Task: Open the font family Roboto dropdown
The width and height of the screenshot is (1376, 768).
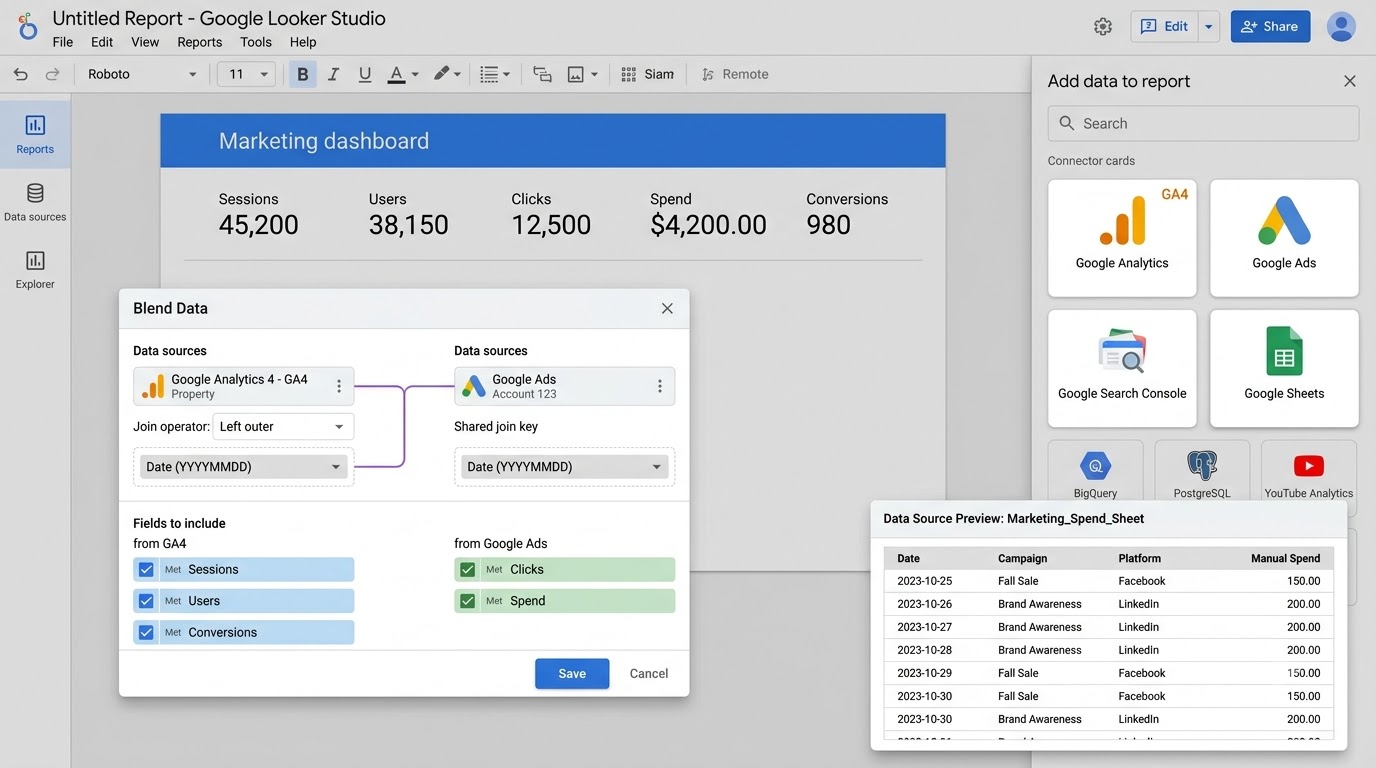Action: click(142, 74)
